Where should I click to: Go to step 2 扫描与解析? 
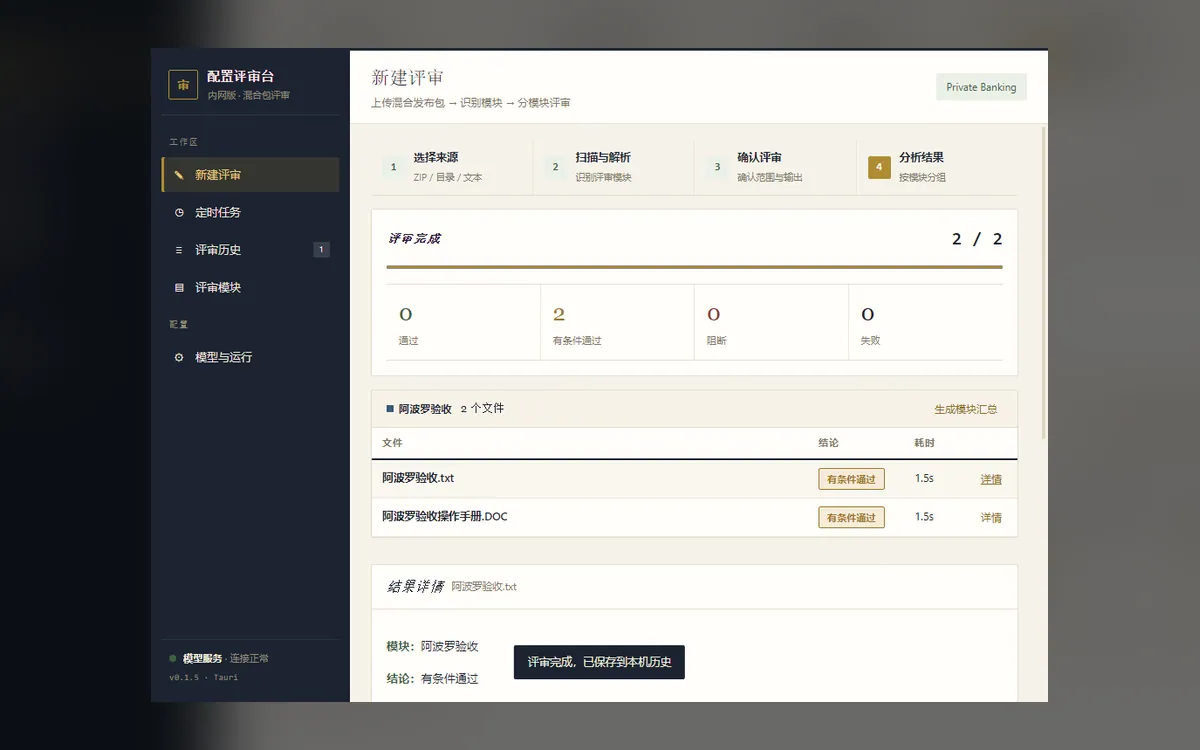tap(614, 167)
